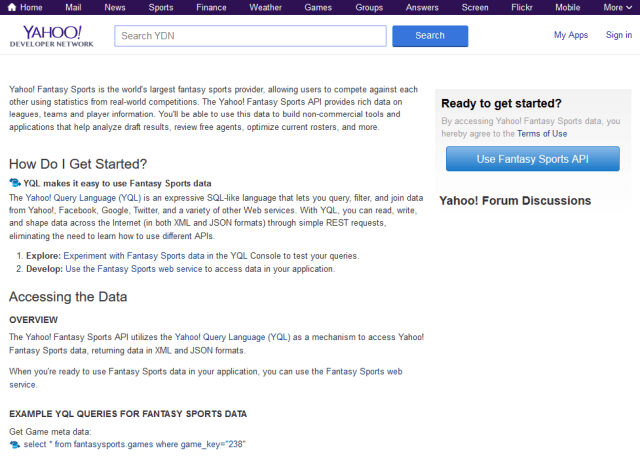
Task: Open the Terms of Use link
Action: click(x=542, y=134)
